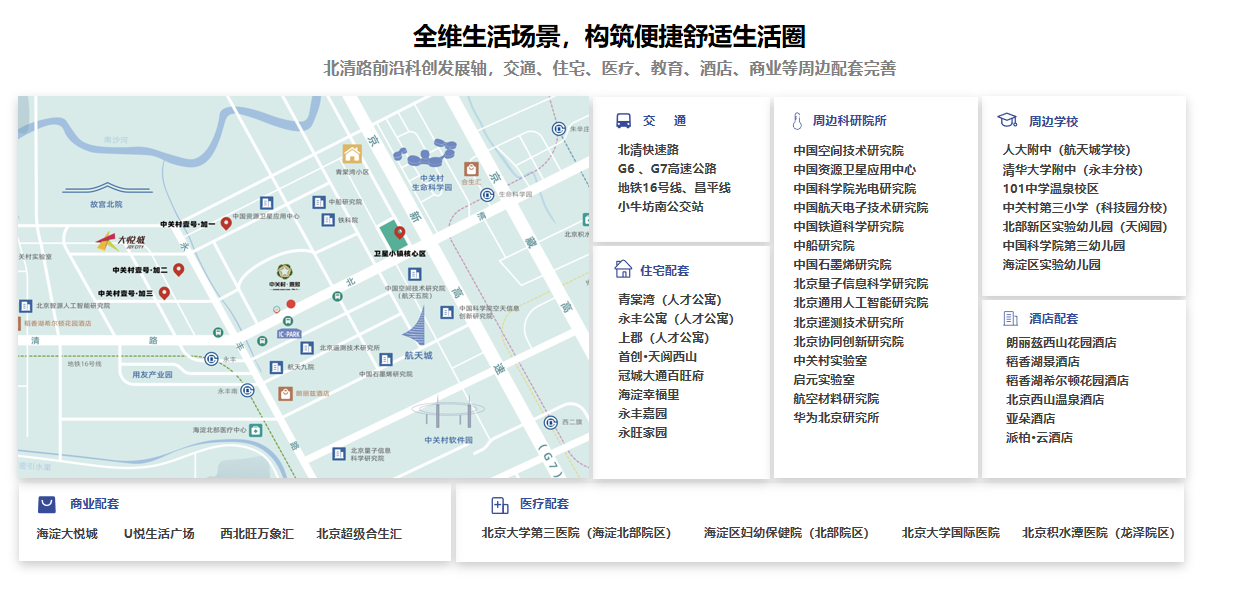This screenshot has height=596, width=1233.
Task: Click building icon by 北京量子信息科学研究院 on map
Action: 339,454
